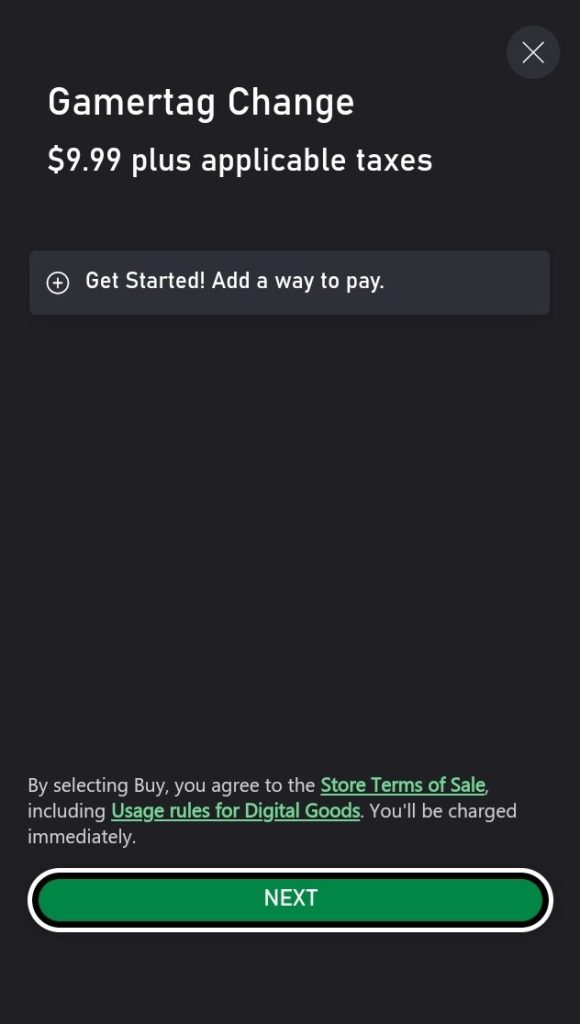Proceed to the next purchase step

point(290,899)
